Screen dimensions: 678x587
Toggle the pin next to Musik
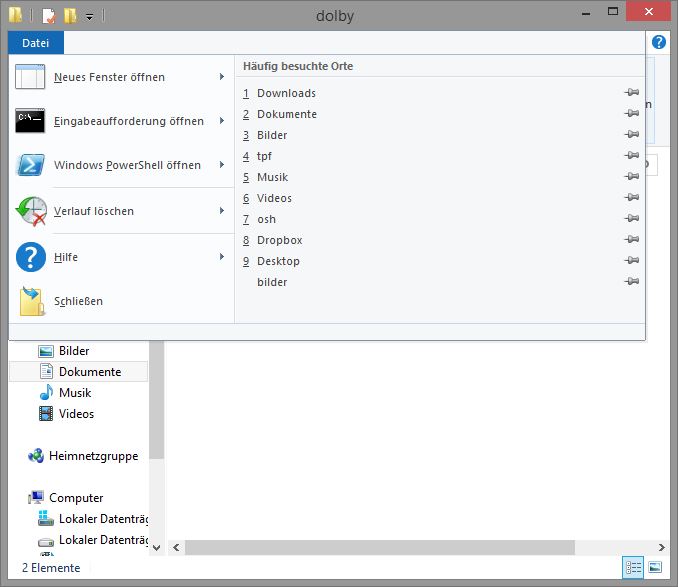point(631,177)
